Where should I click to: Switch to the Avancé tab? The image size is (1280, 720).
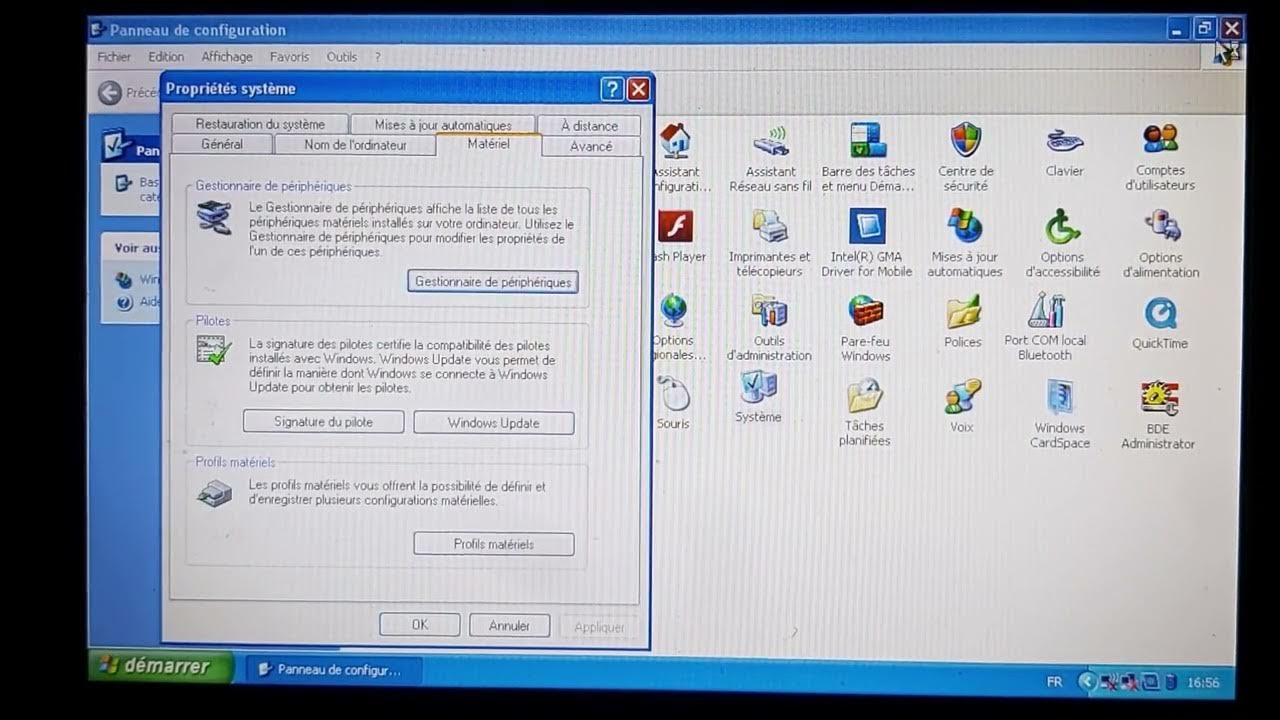591,146
